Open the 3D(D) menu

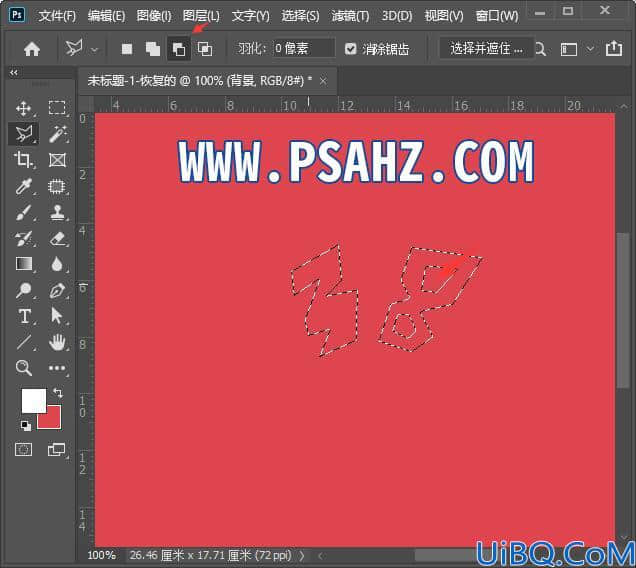tap(397, 16)
